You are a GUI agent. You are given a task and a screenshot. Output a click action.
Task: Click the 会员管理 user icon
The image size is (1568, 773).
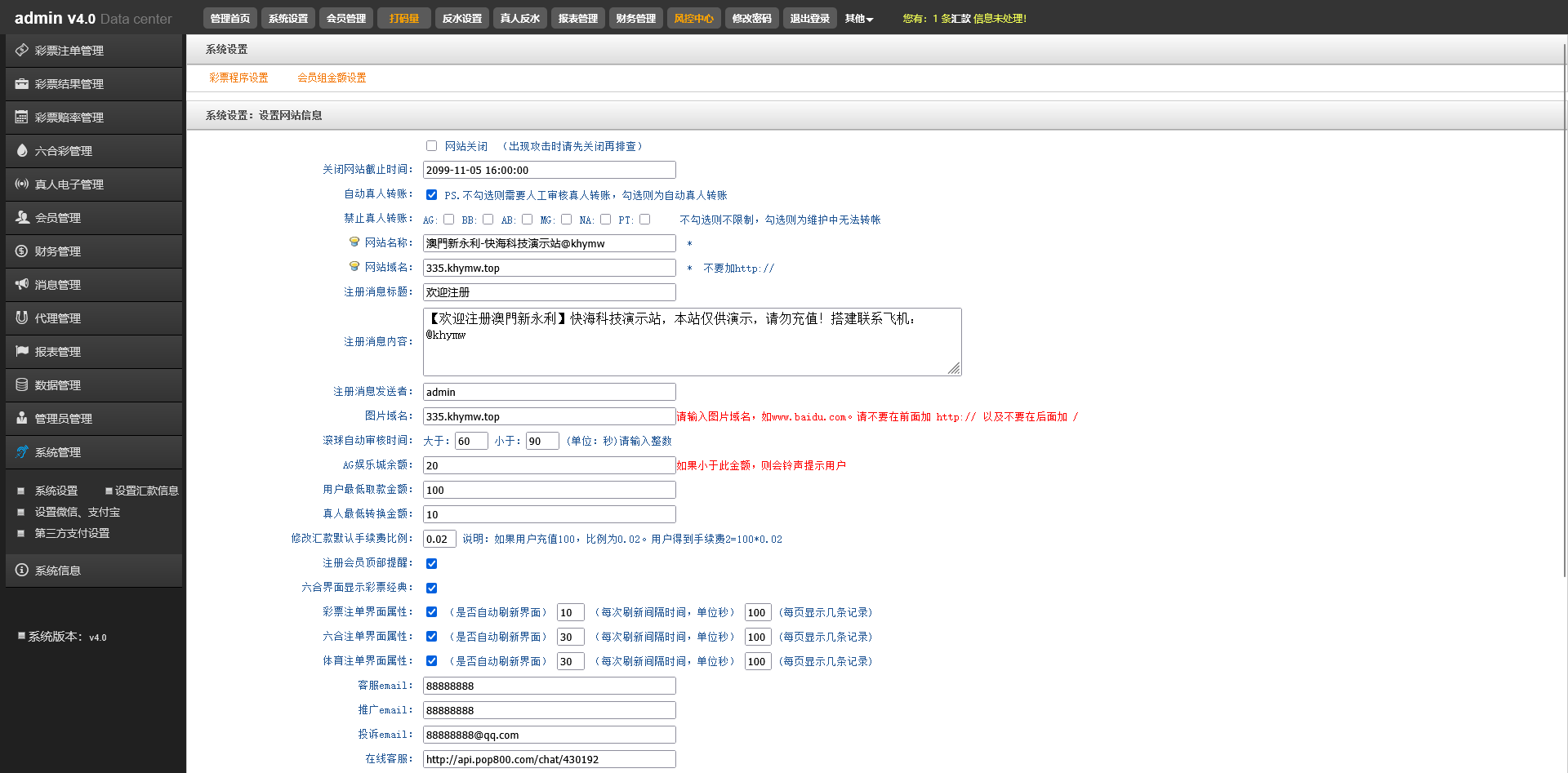[22, 218]
